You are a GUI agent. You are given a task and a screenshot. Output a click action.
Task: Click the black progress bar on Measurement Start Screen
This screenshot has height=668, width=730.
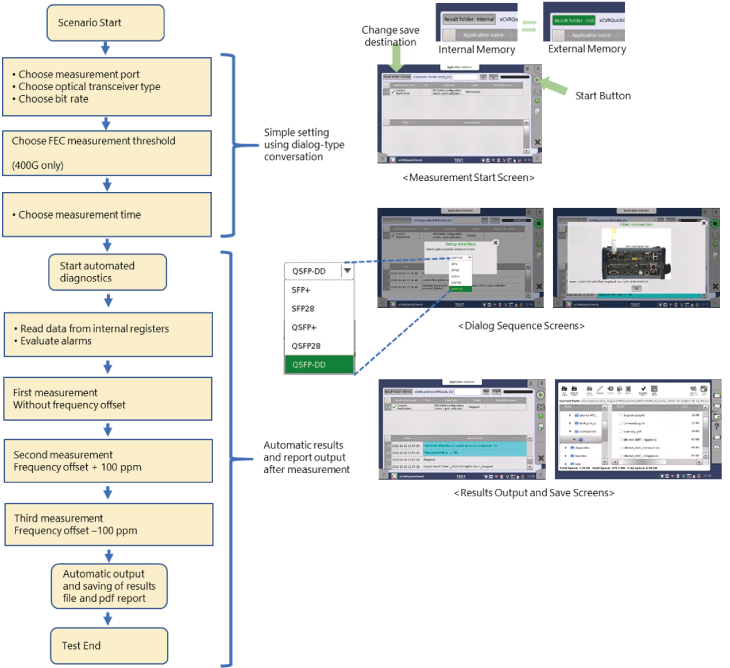(515, 77)
